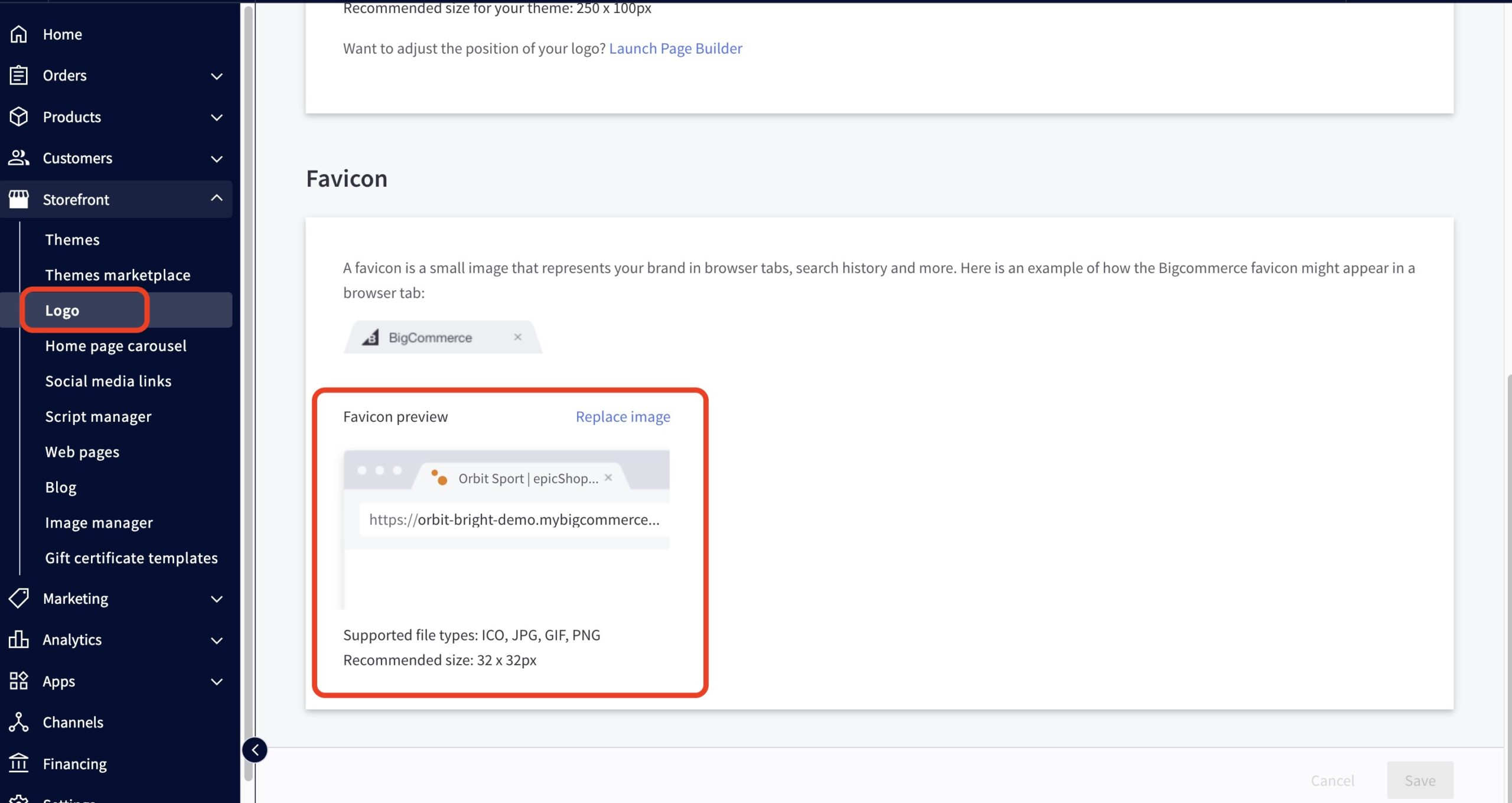This screenshot has width=1512, height=803.
Task: Click the Products box icon
Action: [x=19, y=117]
